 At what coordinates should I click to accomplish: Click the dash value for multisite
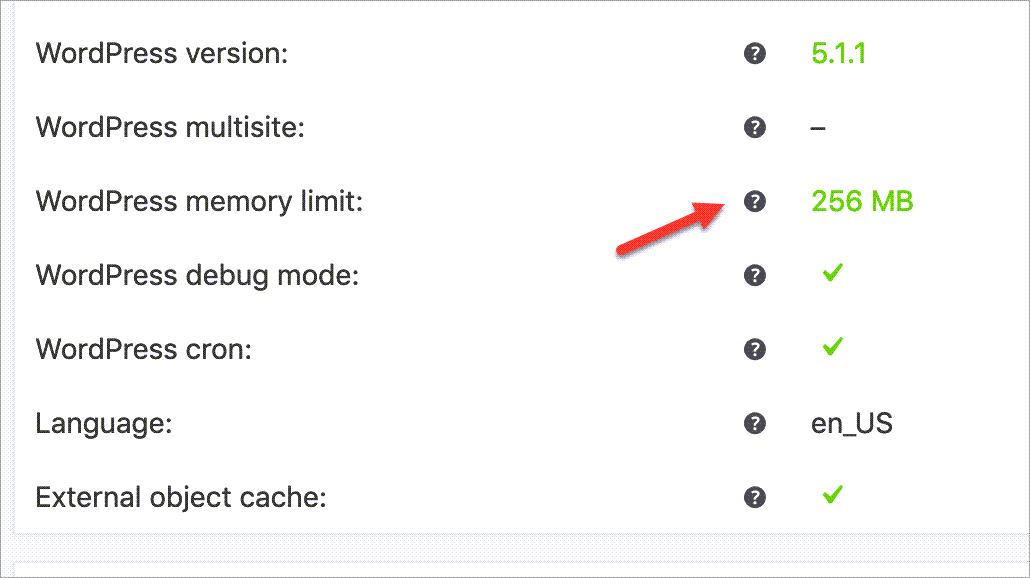[x=818, y=128]
